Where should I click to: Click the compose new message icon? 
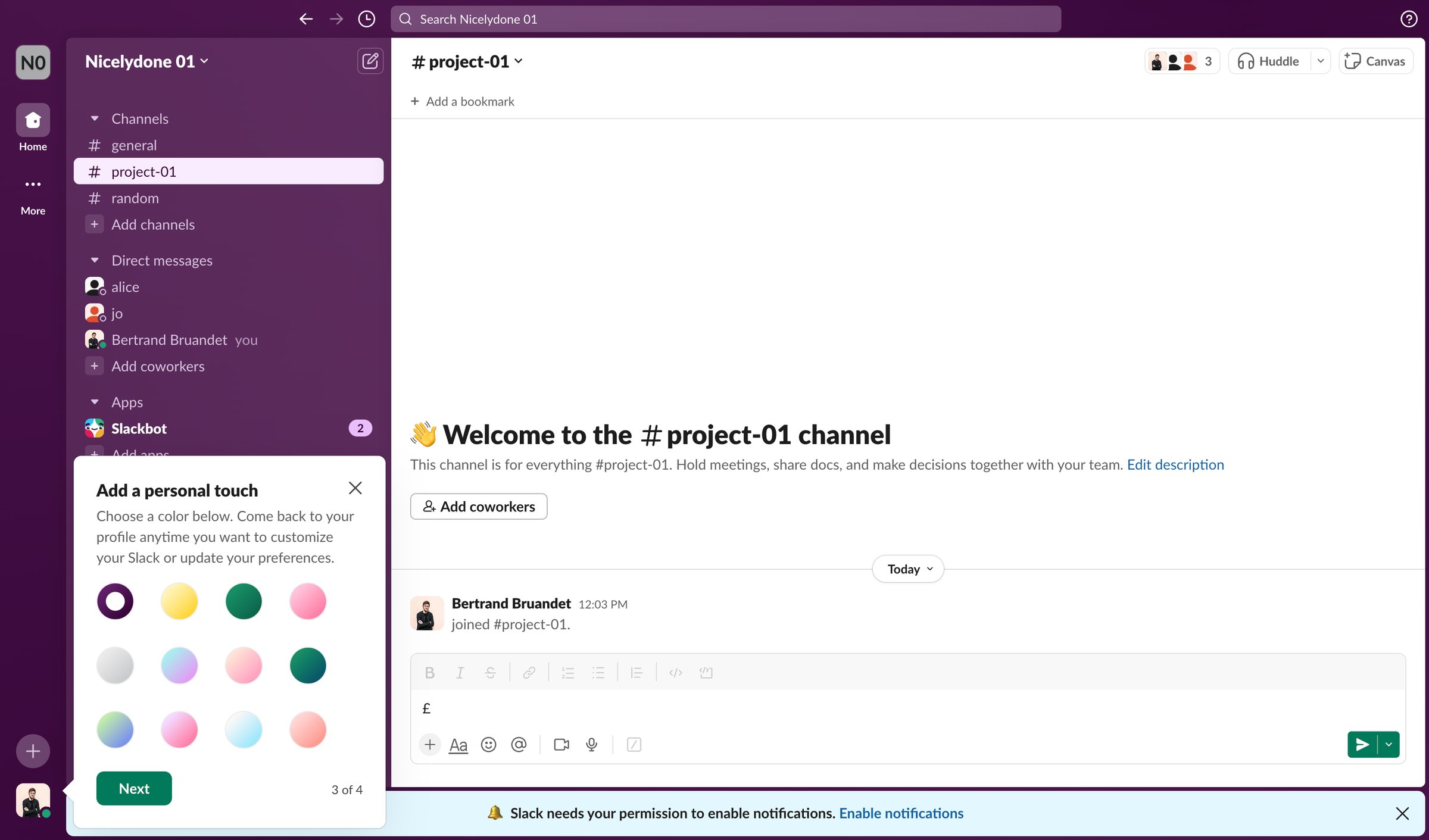coord(370,61)
